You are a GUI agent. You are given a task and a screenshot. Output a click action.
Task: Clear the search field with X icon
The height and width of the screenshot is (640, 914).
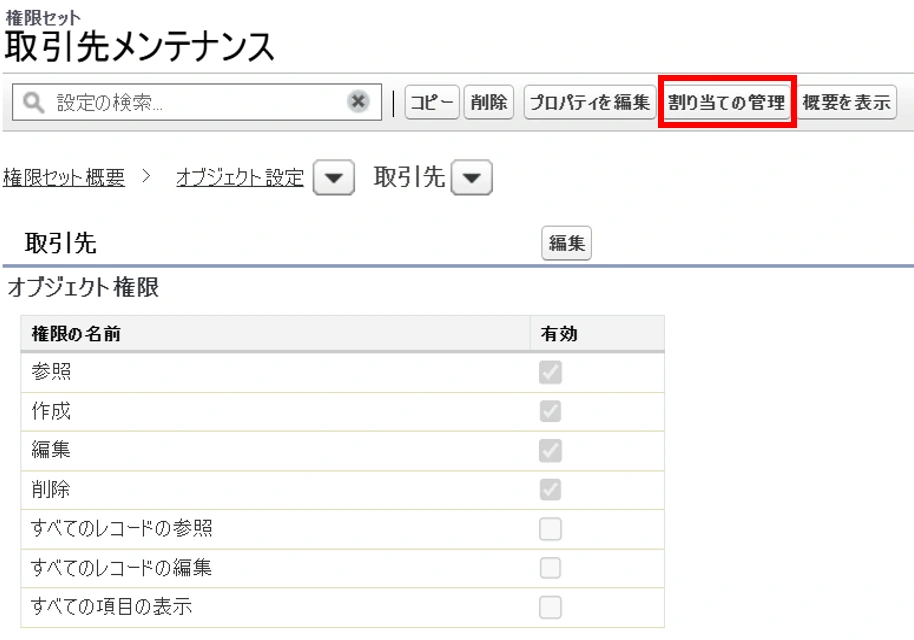tap(358, 101)
